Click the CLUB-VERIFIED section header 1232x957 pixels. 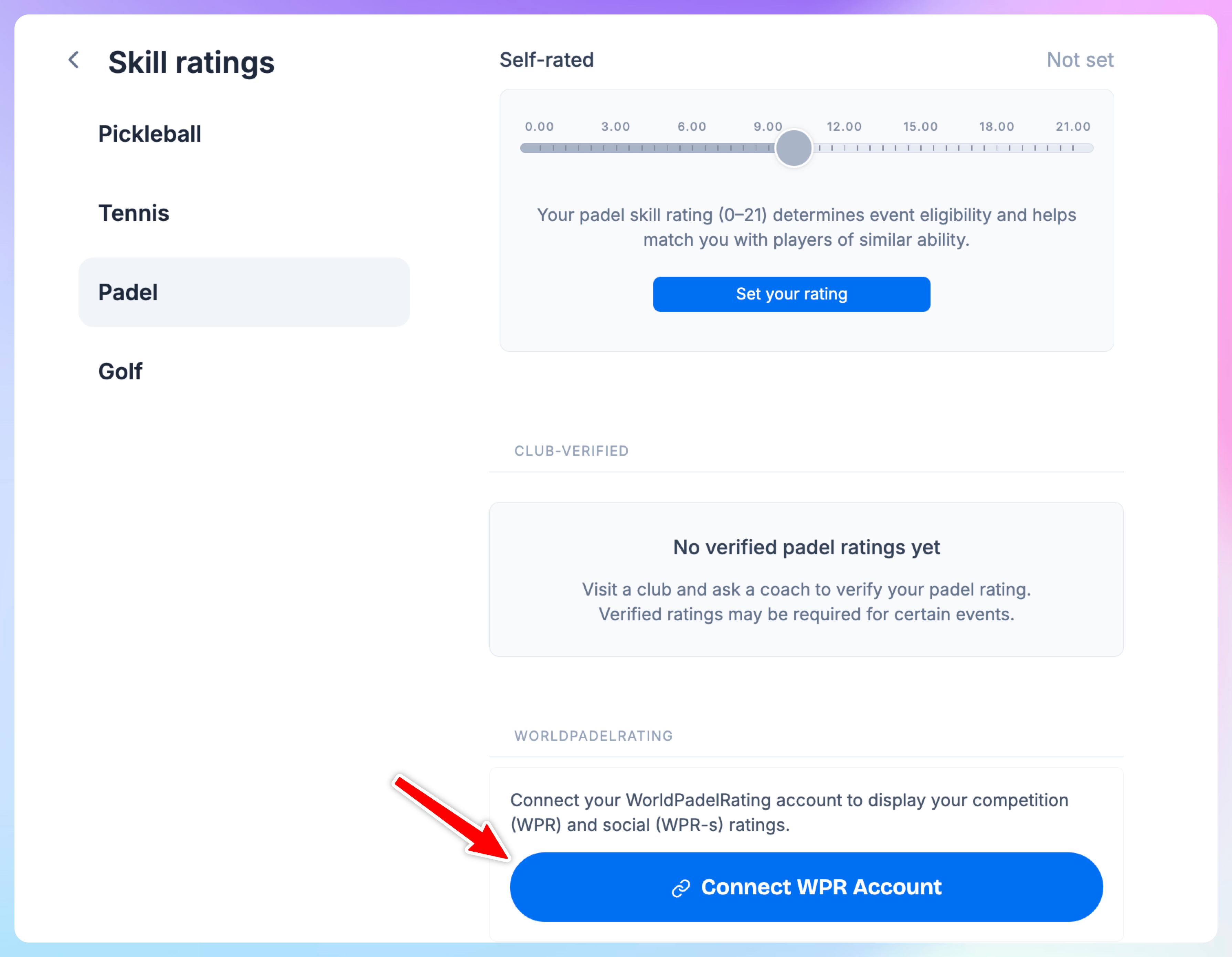[572, 451]
